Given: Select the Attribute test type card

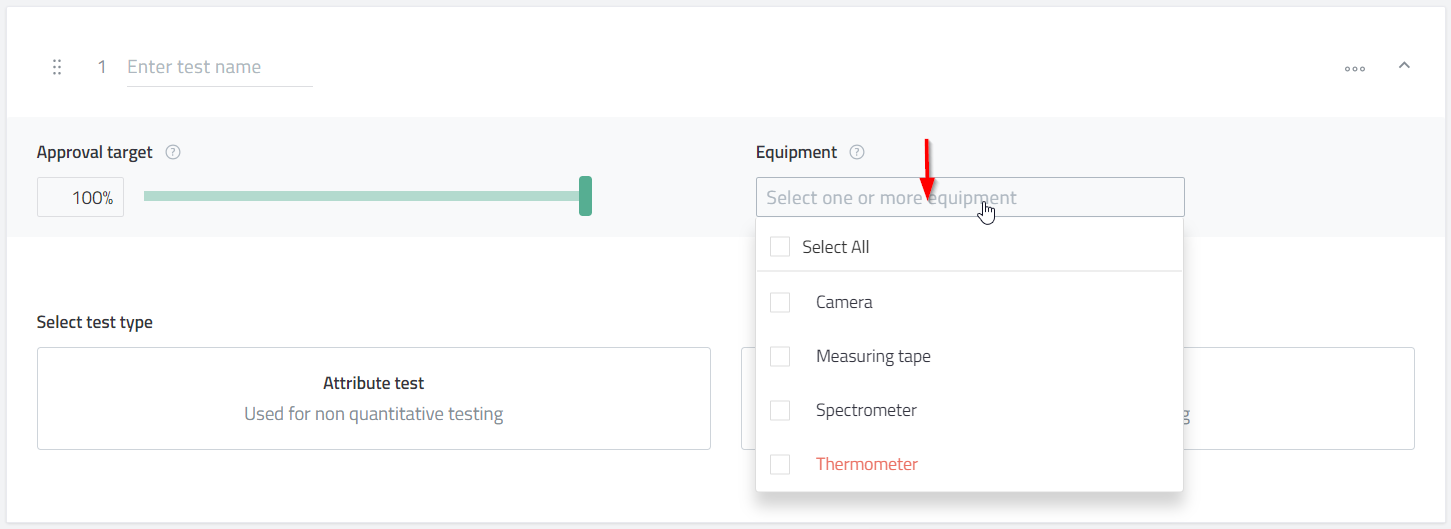Looking at the screenshot, I should point(373,398).
